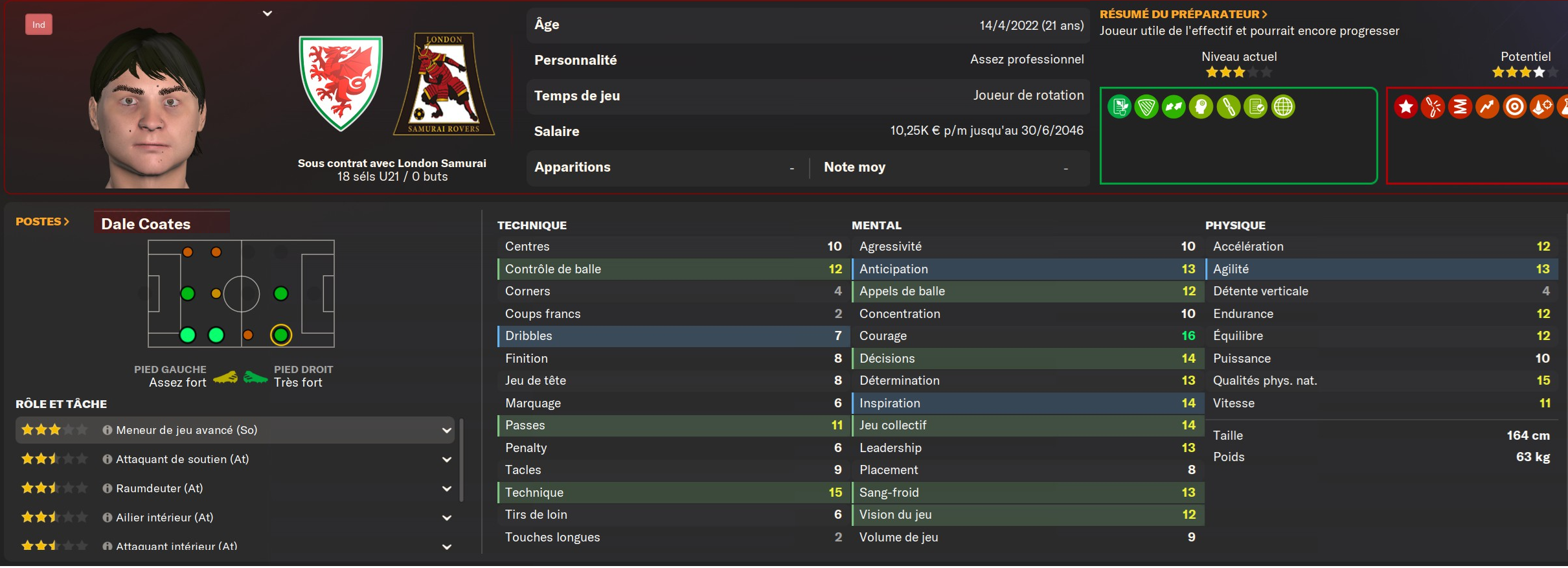Click the green chain link strength icon
Screen dimensions: 1568x568
tap(1228, 107)
